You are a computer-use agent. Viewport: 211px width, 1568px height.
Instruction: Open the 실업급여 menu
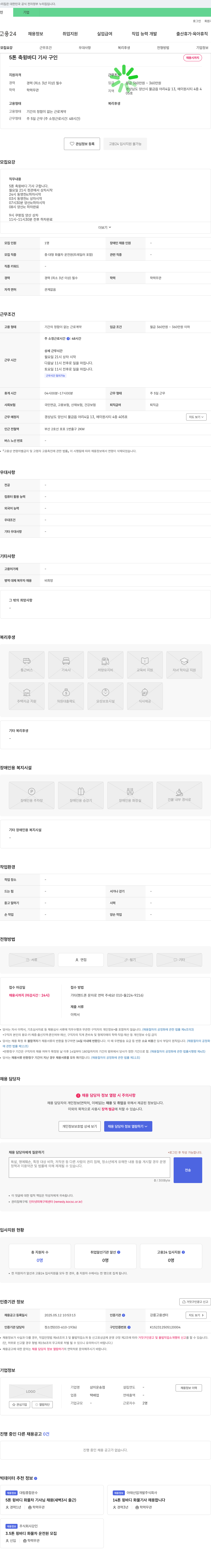[105, 34]
